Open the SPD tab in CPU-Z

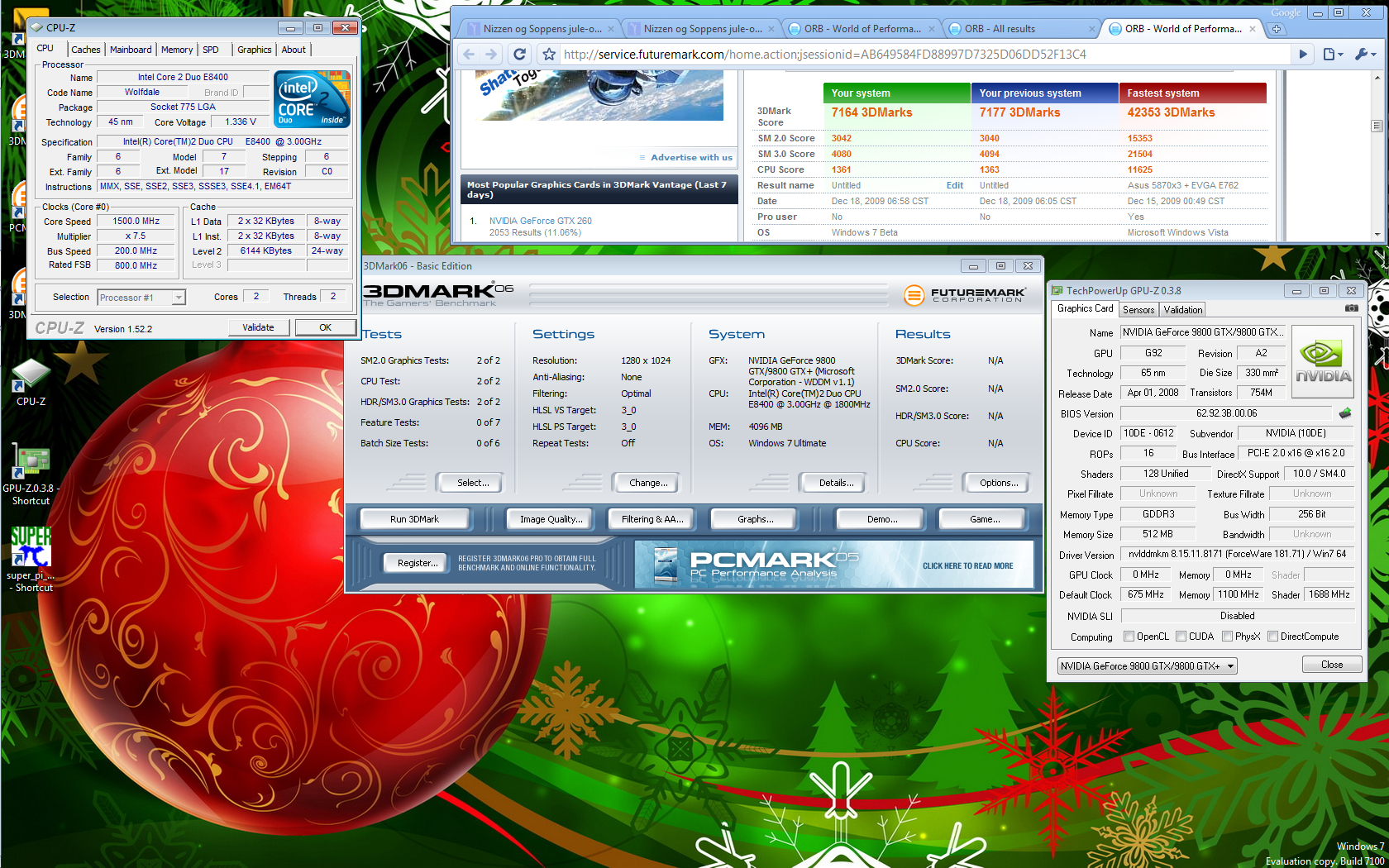[211, 50]
